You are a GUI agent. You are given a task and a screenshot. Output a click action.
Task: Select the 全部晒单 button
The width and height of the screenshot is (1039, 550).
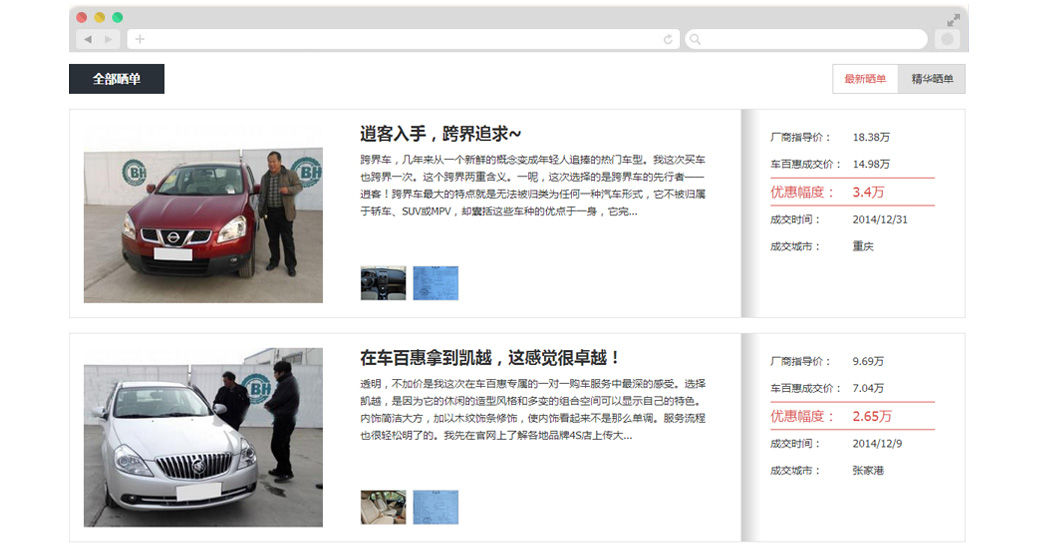[x=117, y=79]
